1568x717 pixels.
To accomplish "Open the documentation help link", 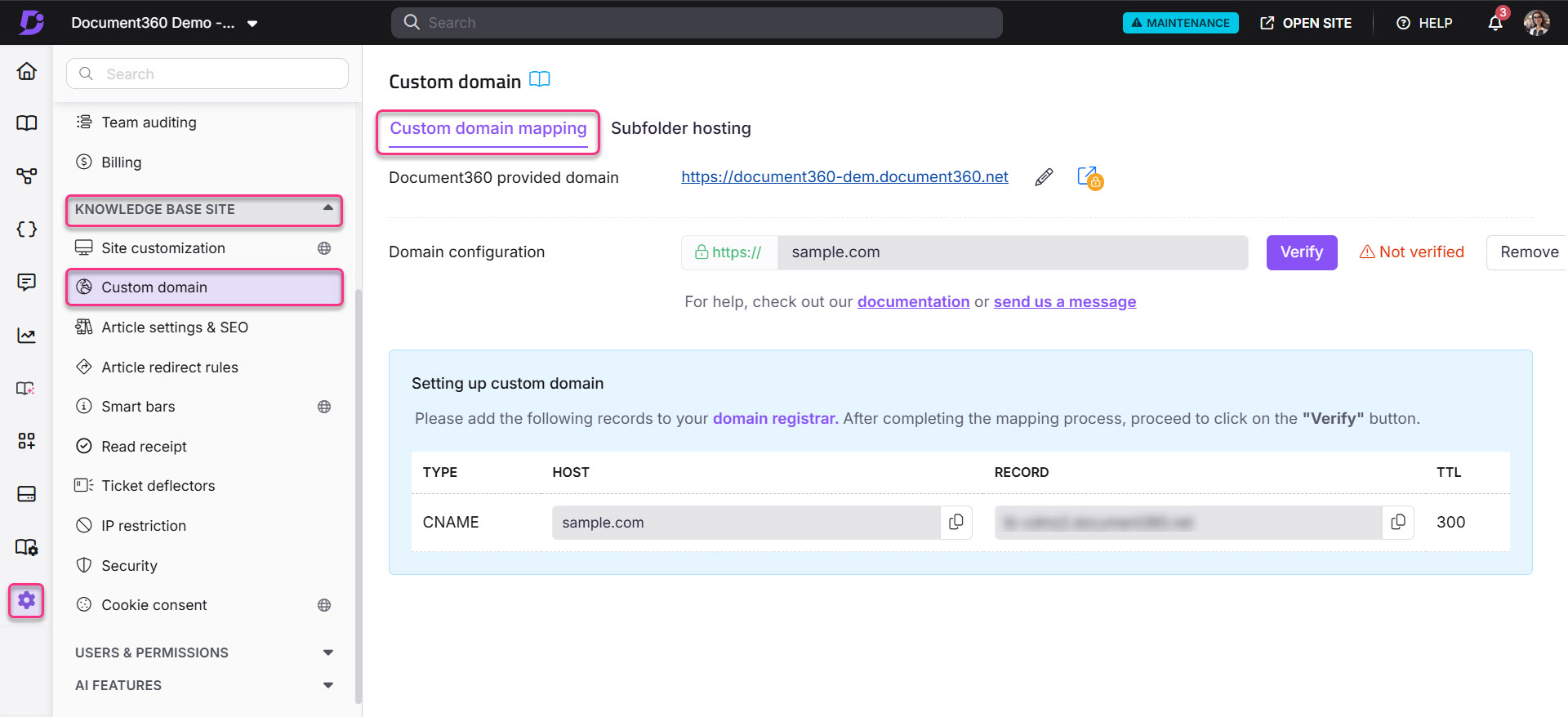I will pyautogui.click(x=913, y=302).
